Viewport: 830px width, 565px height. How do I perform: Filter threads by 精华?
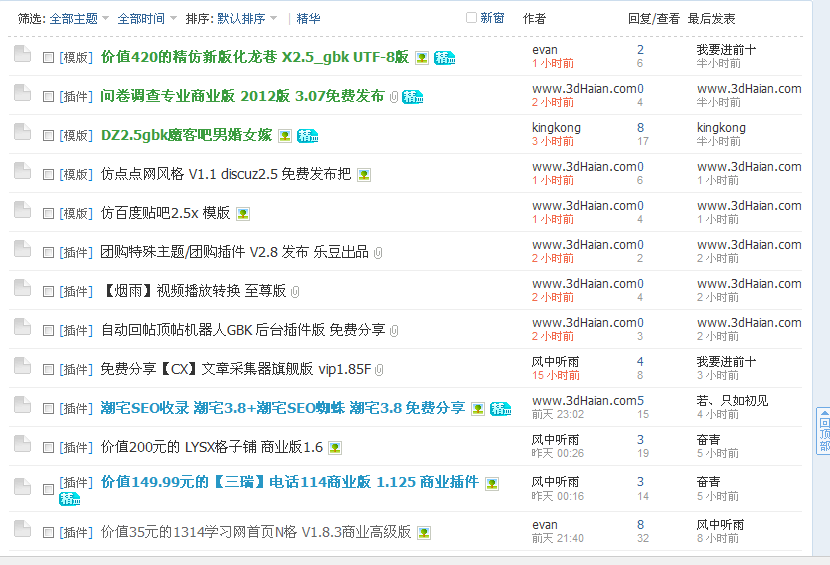point(308,19)
